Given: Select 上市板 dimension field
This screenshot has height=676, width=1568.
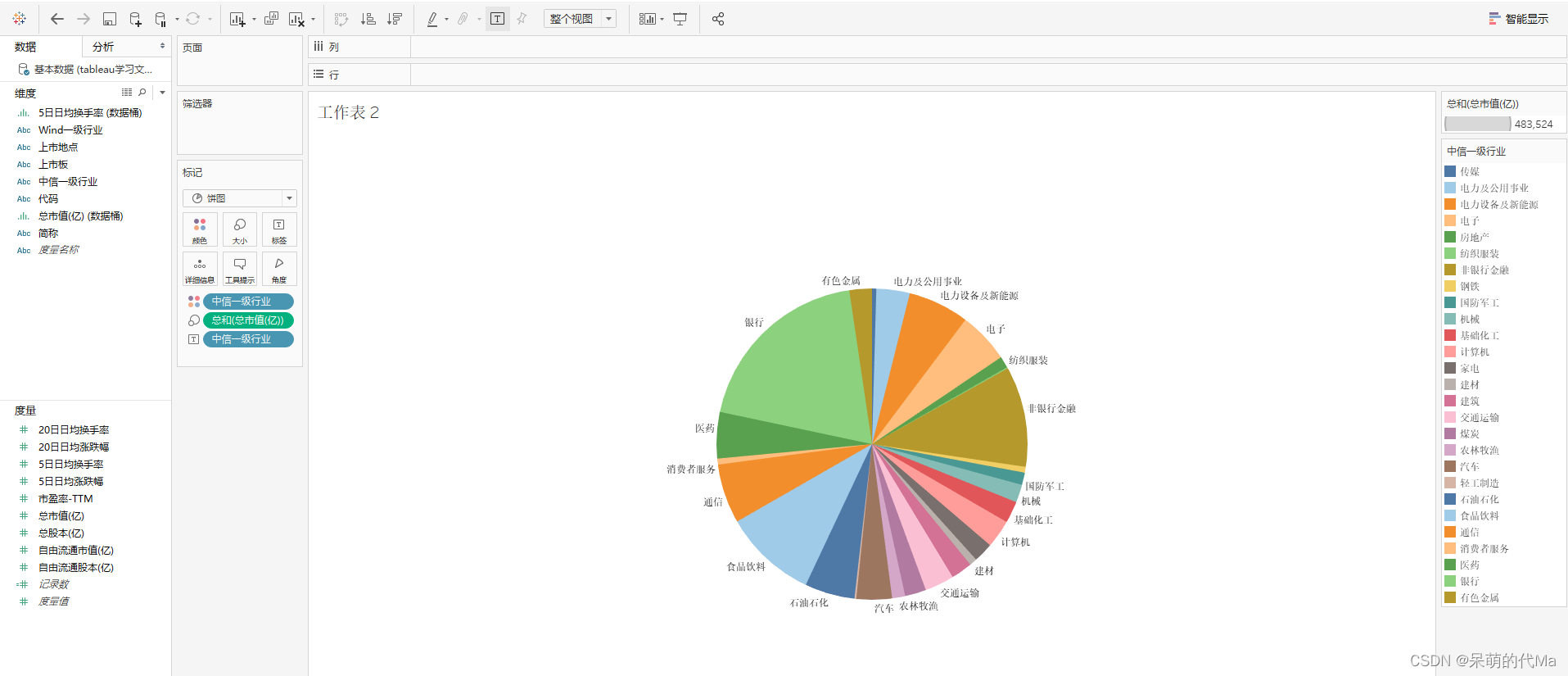Looking at the screenshot, I should coord(53,165).
